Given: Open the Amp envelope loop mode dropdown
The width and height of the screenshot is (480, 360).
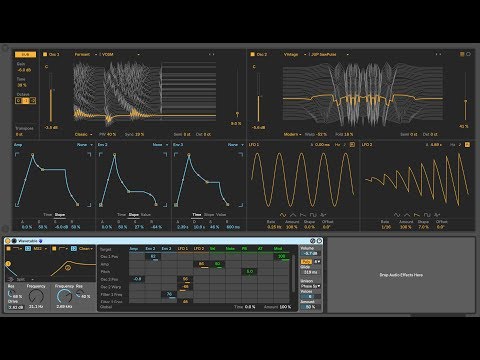Looking at the screenshot, I should pos(85,145).
